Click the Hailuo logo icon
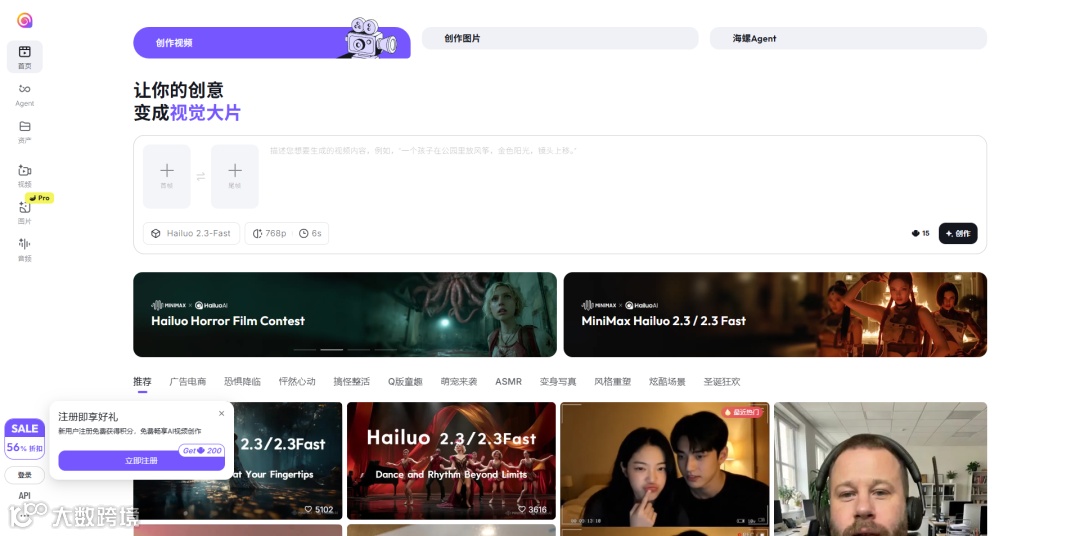 click(x=25, y=21)
